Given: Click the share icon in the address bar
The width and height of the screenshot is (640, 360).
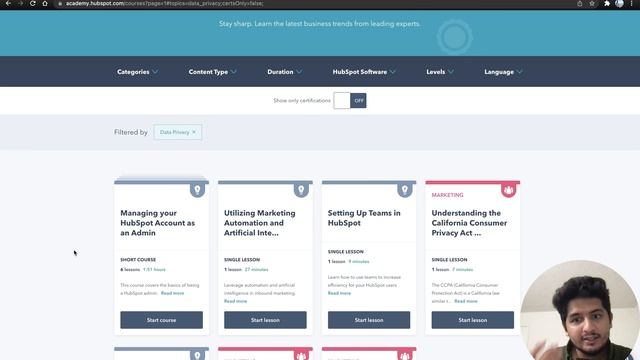Looking at the screenshot, I should (580, 4).
